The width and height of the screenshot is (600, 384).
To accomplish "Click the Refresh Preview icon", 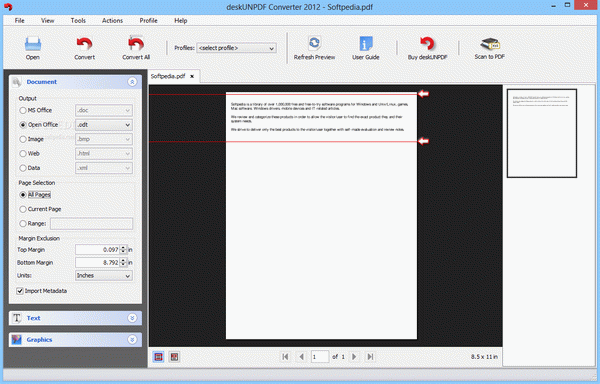I will (314, 43).
